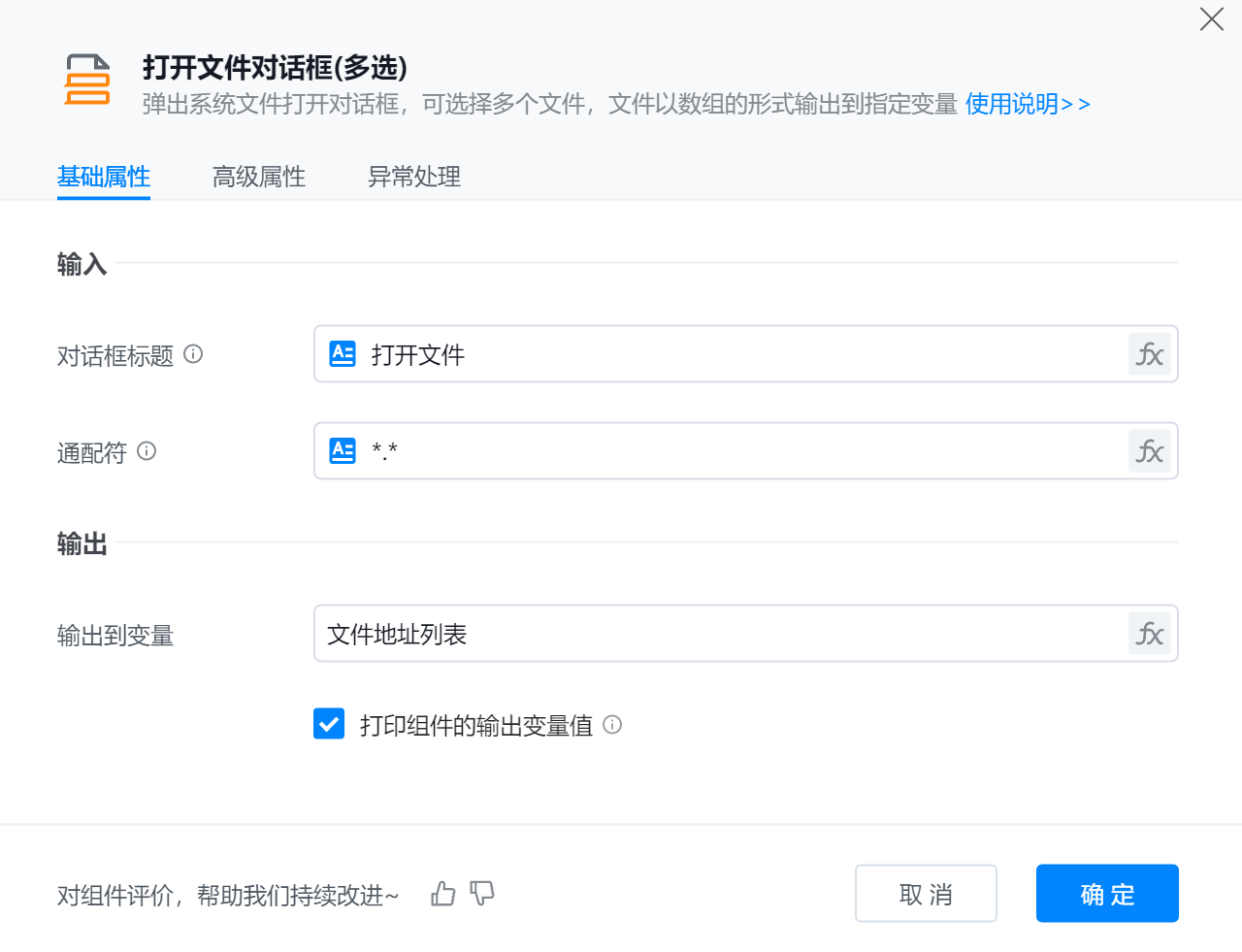Close the dialog with the X button
The height and width of the screenshot is (952, 1242).
click(1211, 19)
